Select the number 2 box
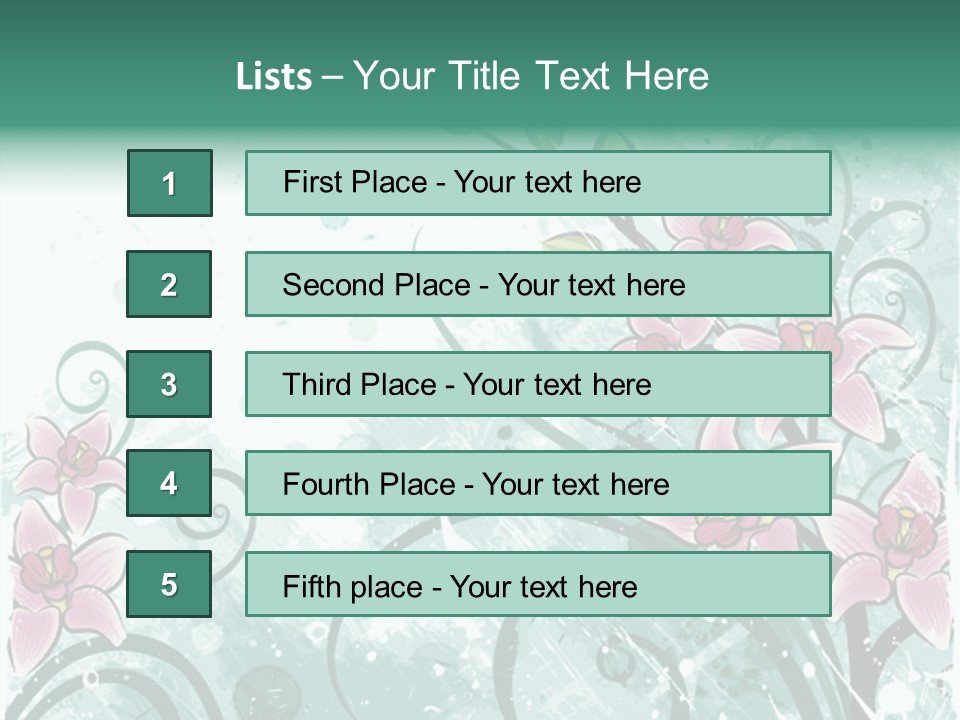This screenshot has width=960, height=720. 169,284
